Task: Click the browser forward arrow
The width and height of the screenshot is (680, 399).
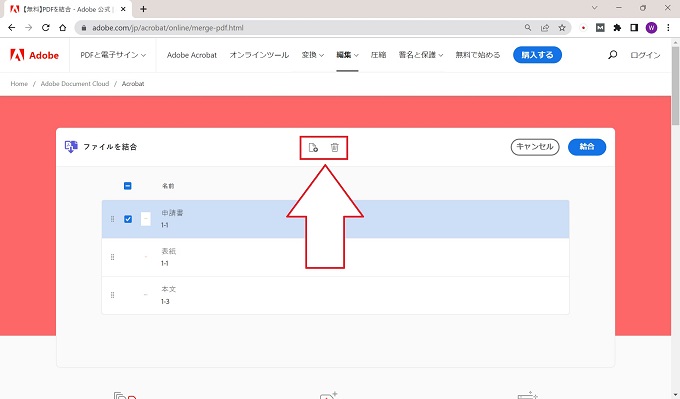Action: 29,28
